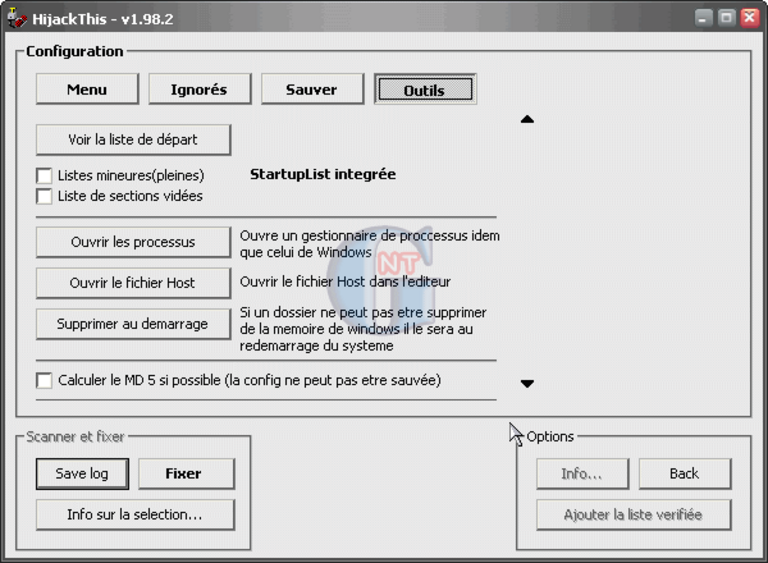Viewport: 768px width, 563px height.
Task: Click the Back button in Options
Action: point(685,474)
